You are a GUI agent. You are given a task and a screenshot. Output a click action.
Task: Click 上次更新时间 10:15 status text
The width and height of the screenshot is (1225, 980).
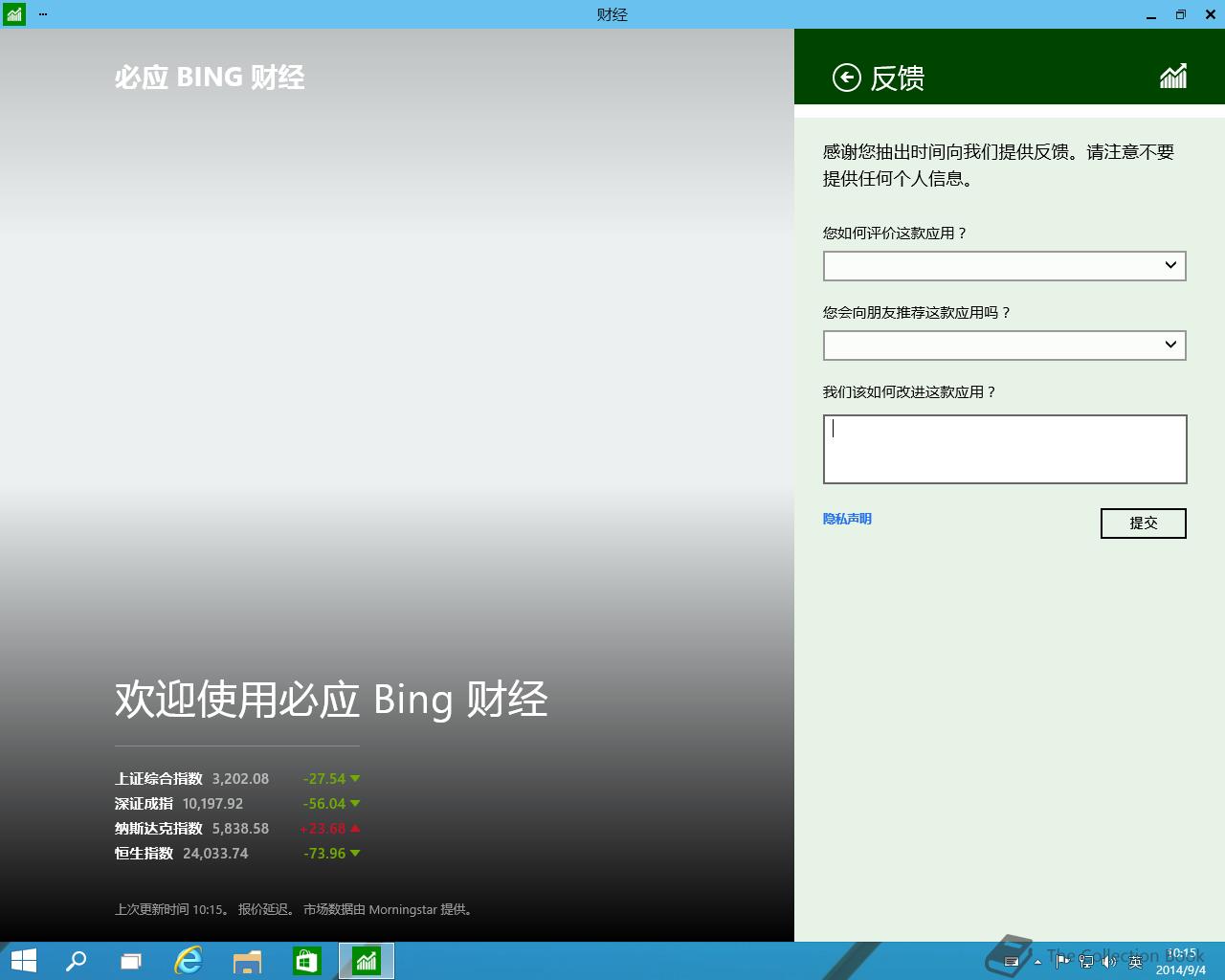[171, 909]
